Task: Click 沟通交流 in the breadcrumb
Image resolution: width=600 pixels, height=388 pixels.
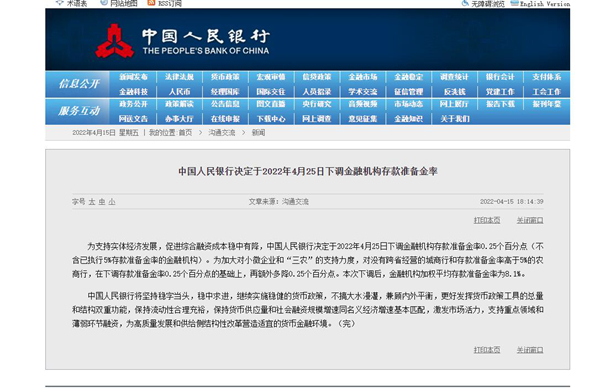Action: point(222,133)
